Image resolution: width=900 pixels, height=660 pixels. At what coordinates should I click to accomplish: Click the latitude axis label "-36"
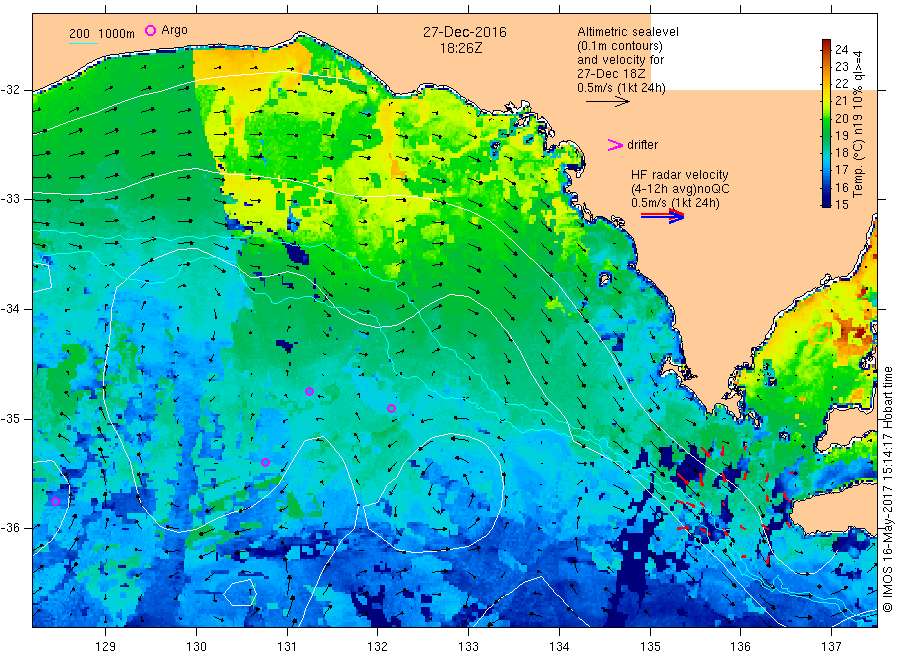(10, 528)
